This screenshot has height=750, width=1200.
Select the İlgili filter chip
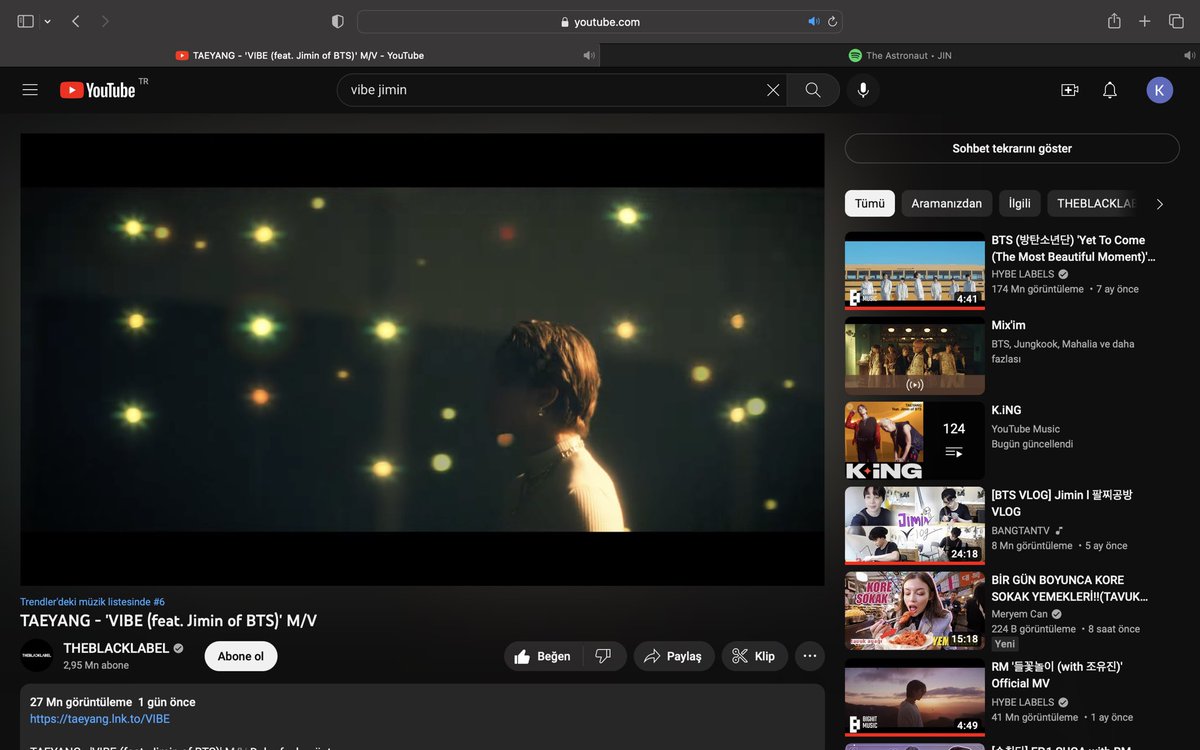pos(1020,203)
